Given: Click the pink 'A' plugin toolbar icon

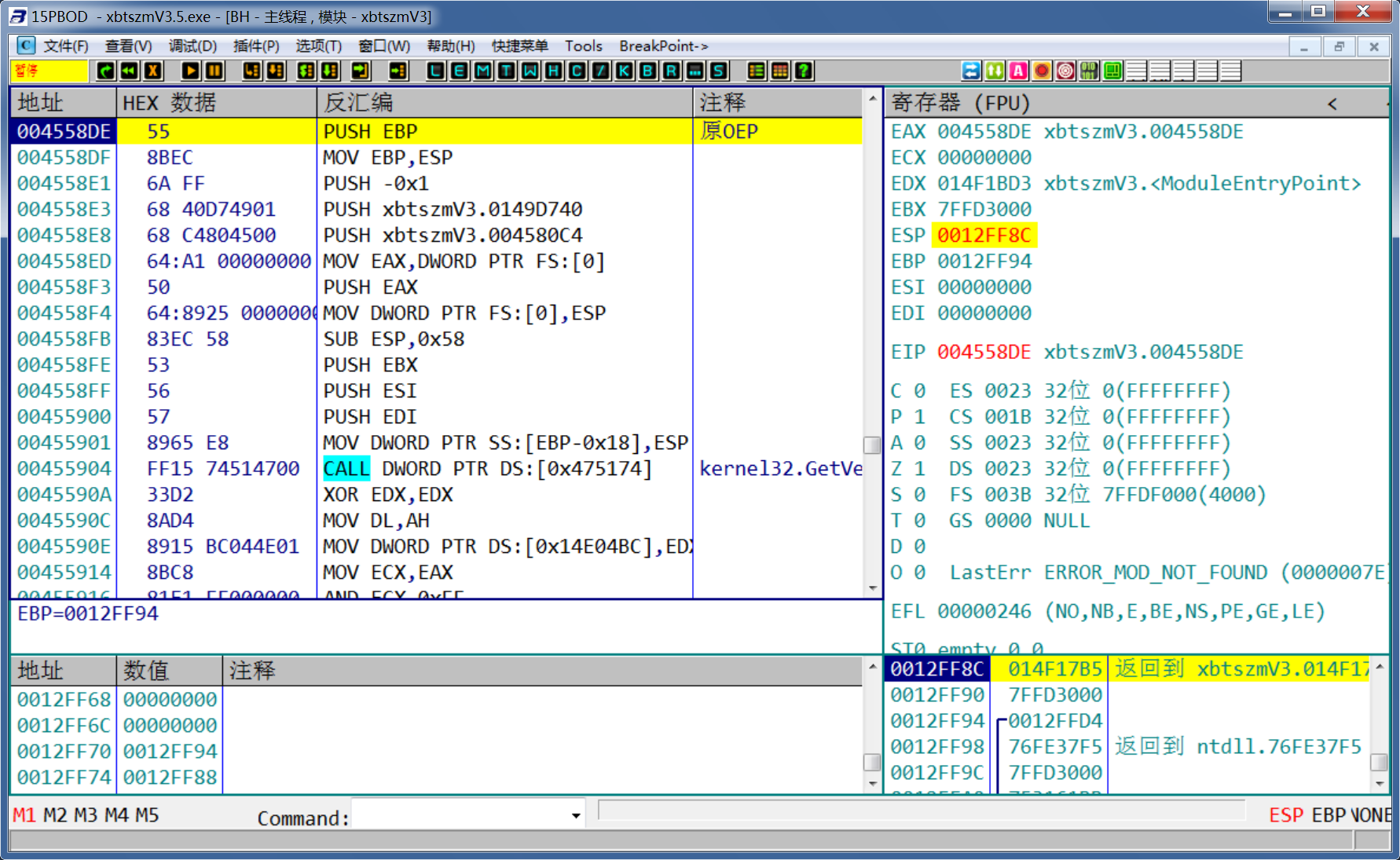Looking at the screenshot, I should coord(1018,71).
